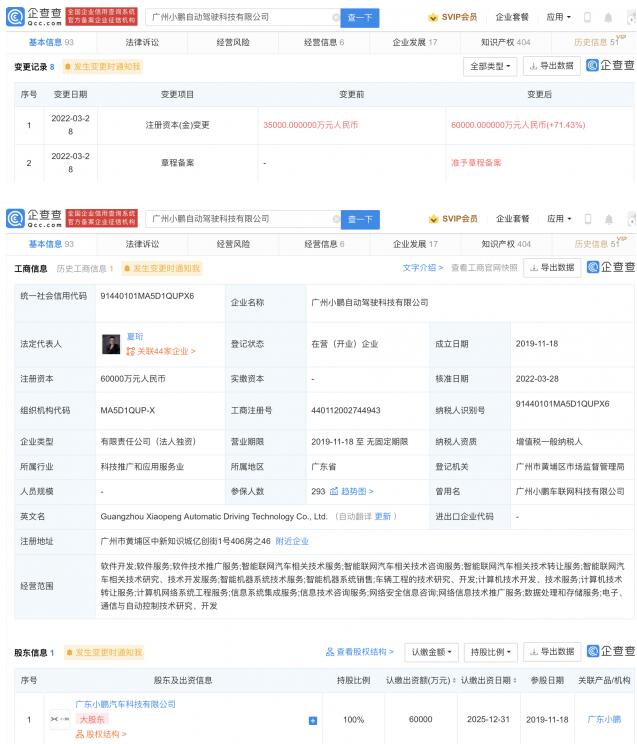The height and width of the screenshot is (744, 637).
Task: Clear the search box above 工商信息 section
Action: pyautogui.click(x=336, y=219)
